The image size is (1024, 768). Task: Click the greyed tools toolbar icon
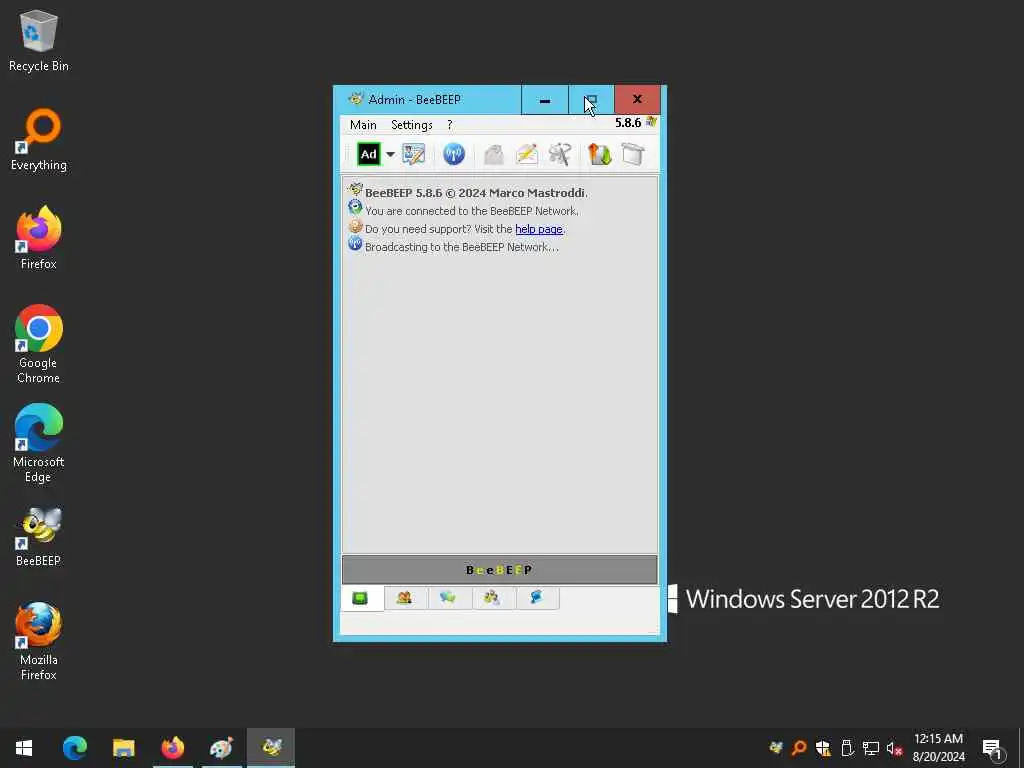click(560, 155)
